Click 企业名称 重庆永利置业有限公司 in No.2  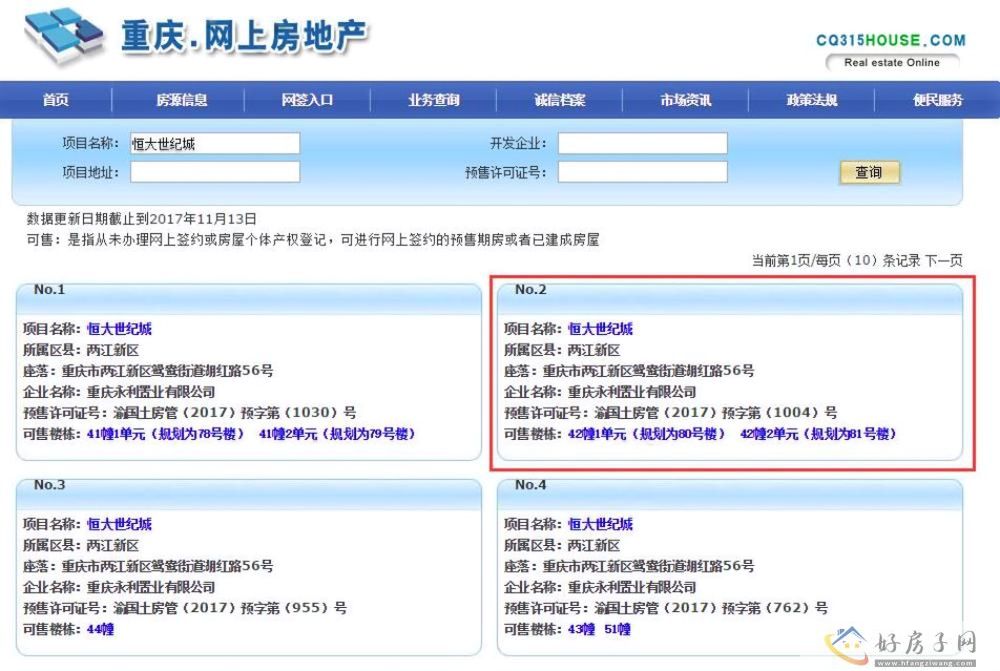coord(599,392)
